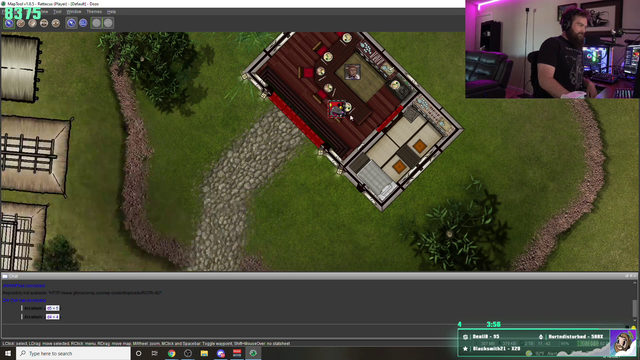The image size is (640, 360).
Task: Open the Windows Start menu
Action: [x=8, y=353]
